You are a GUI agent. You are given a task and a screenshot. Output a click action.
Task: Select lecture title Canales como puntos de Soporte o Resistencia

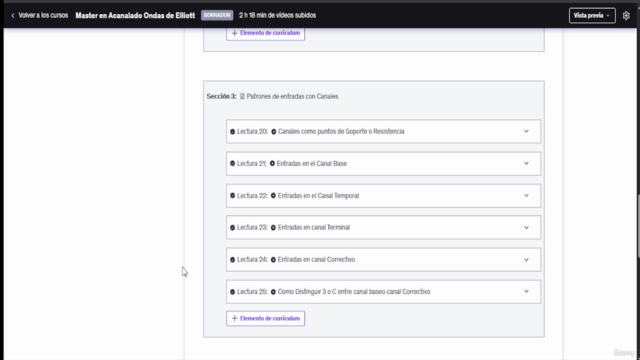[341, 131]
